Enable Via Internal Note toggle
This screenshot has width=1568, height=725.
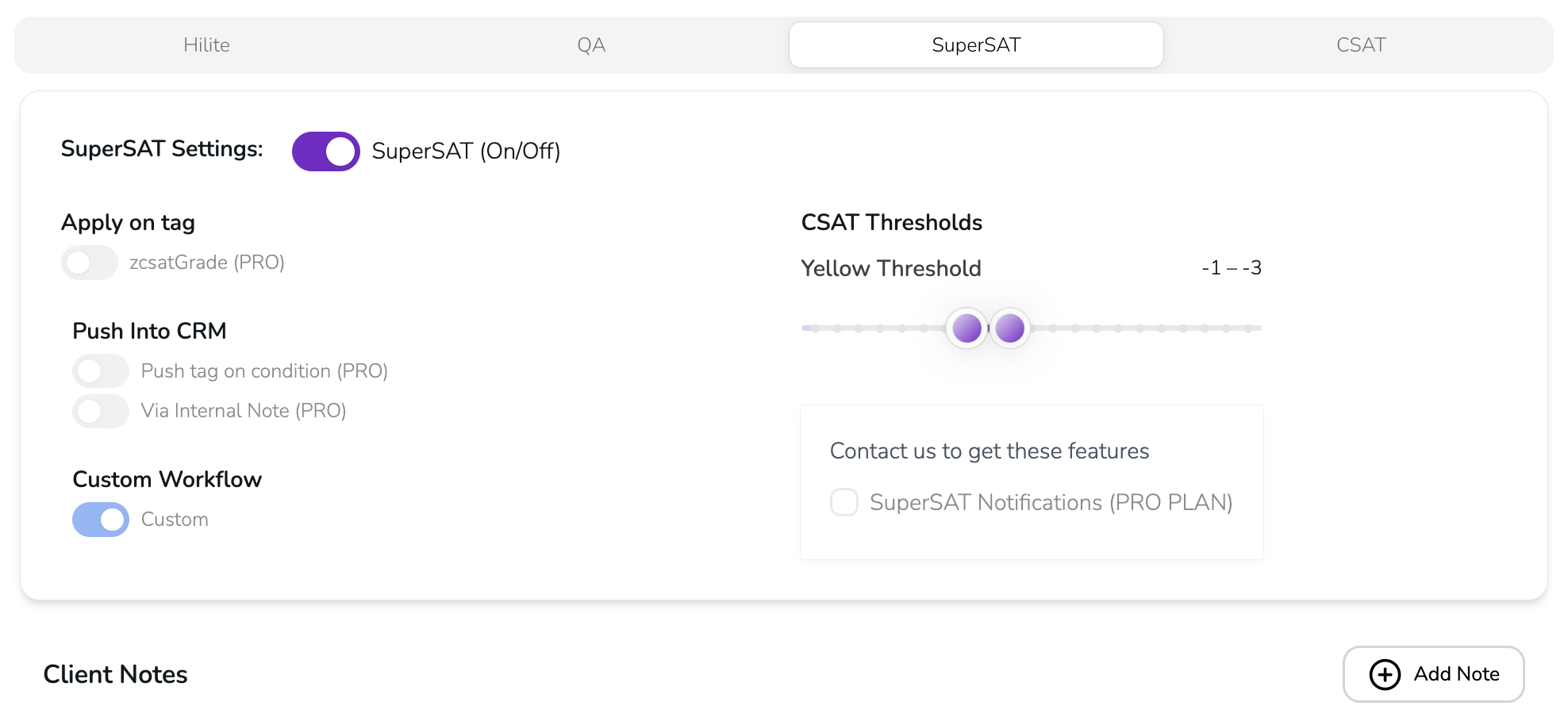[101, 411]
